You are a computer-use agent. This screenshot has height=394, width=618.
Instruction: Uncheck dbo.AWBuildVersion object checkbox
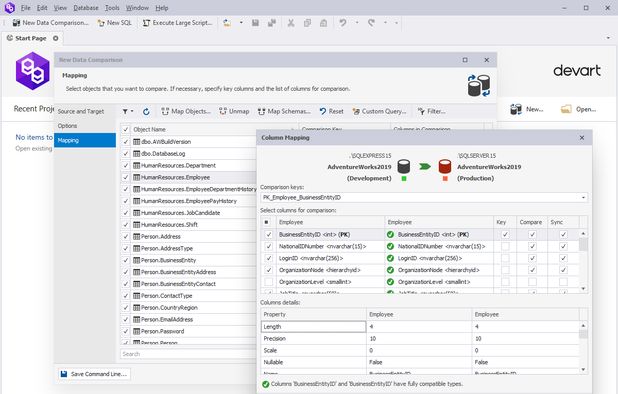tap(126, 141)
